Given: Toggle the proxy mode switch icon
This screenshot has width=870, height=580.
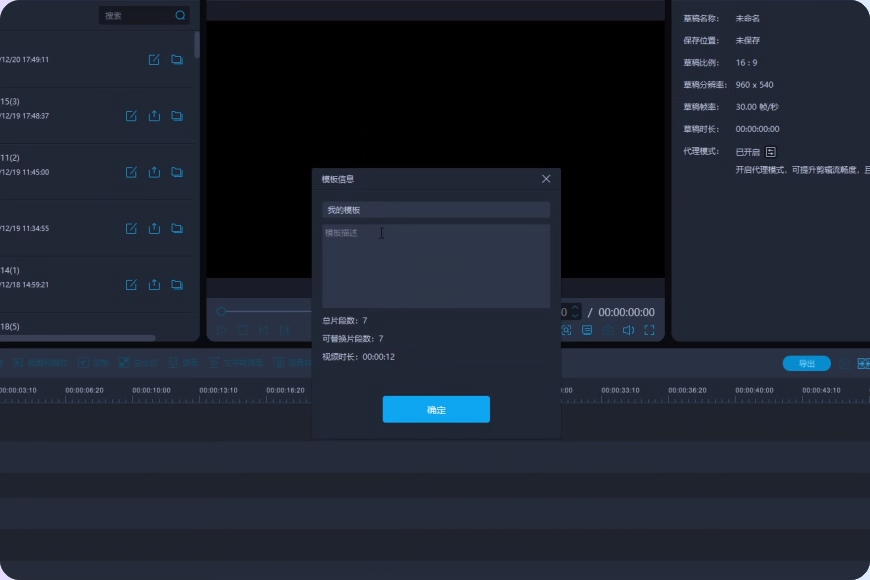Looking at the screenshot, I should 771,152.
